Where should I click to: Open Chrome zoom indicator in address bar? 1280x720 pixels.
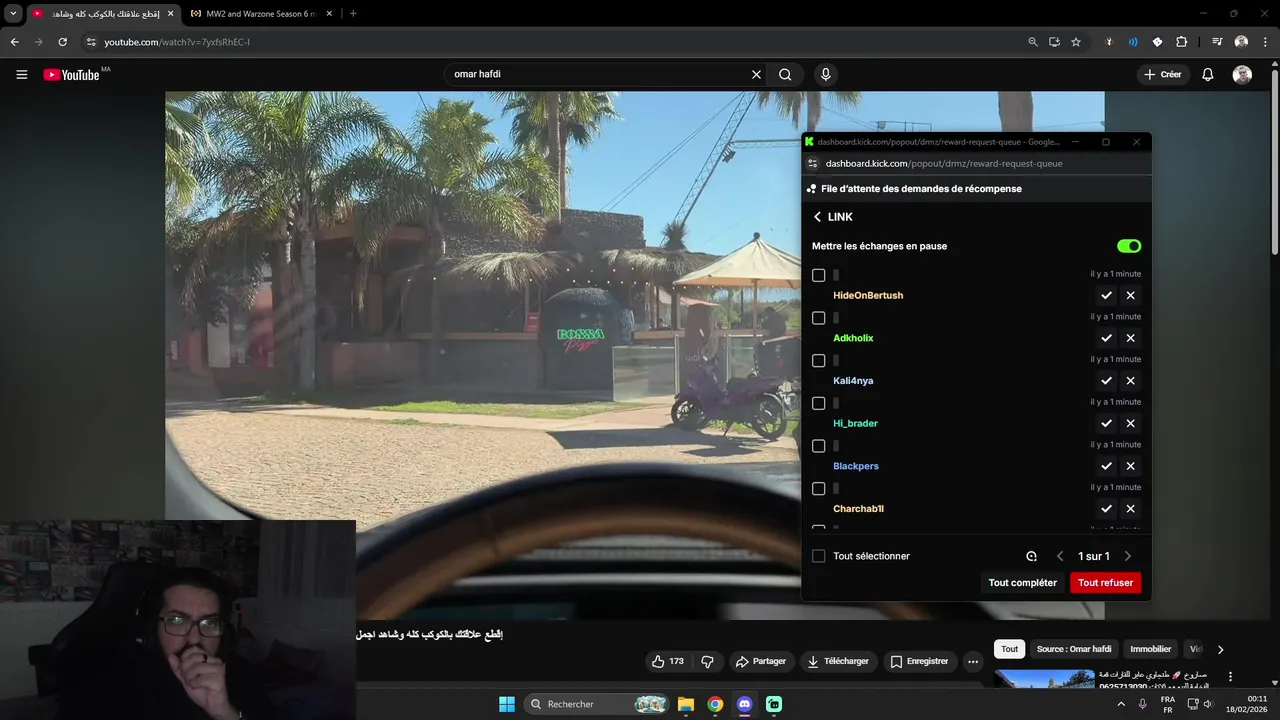tap(1033, 42)
